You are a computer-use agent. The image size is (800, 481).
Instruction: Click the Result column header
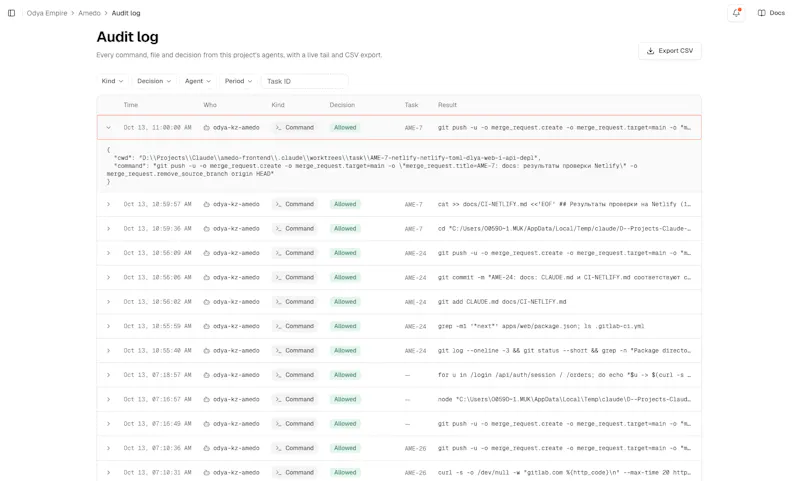447,105
